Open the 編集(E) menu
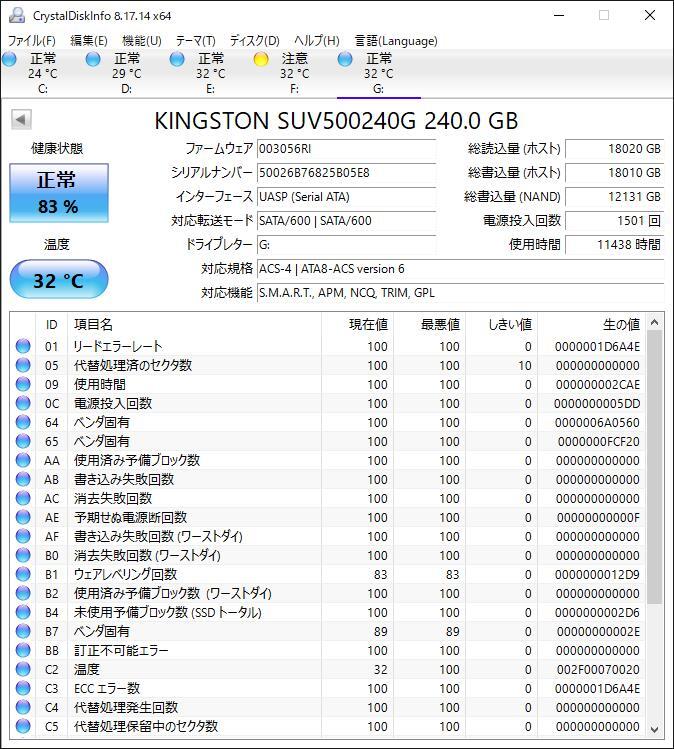The height and width of the screenshot is (749, 674). tap(89, 41)
